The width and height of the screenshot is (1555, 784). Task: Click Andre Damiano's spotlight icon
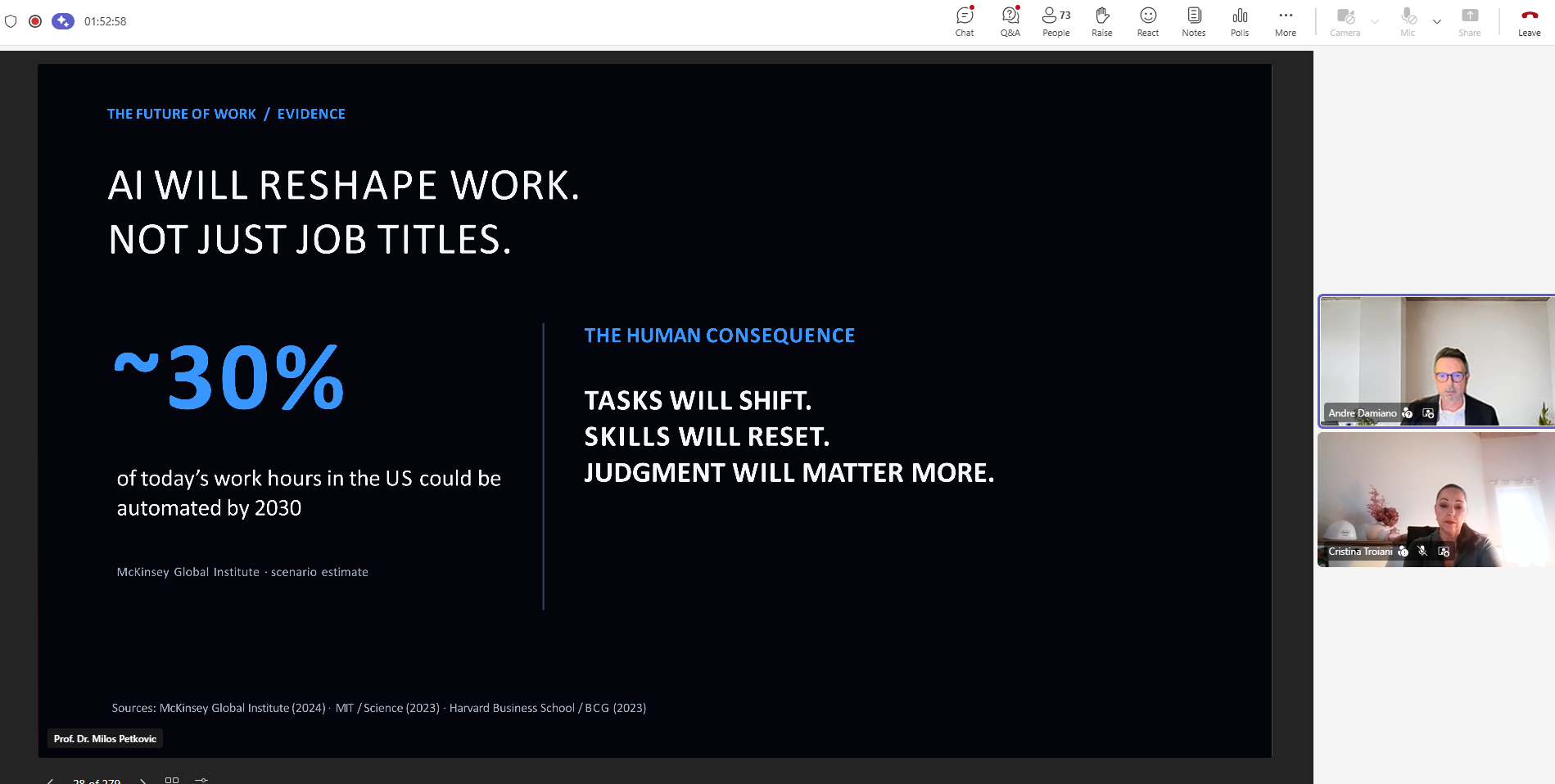click(1428, 413)
